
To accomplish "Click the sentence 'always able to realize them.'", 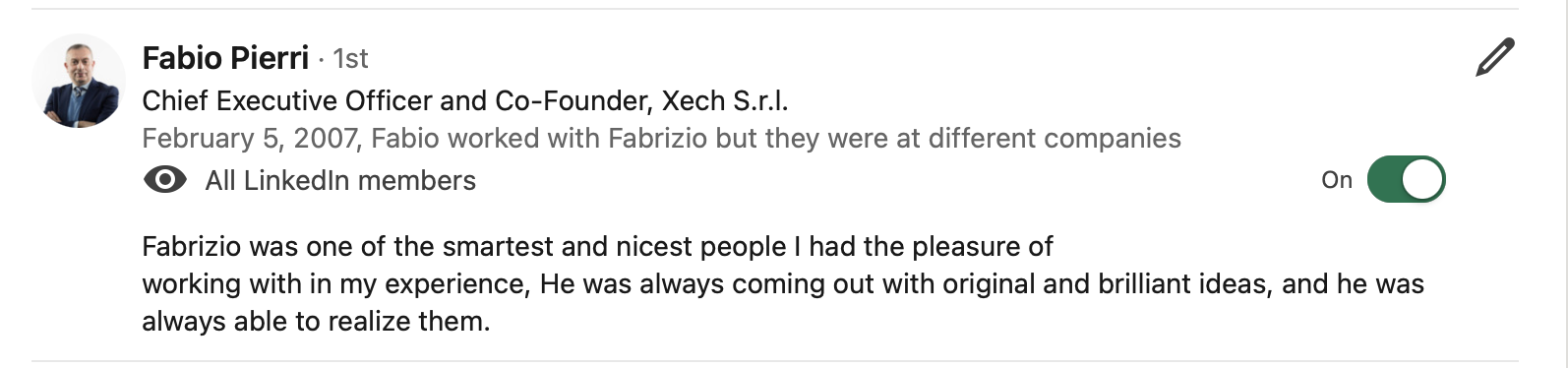I will click(x=316, y=321).
